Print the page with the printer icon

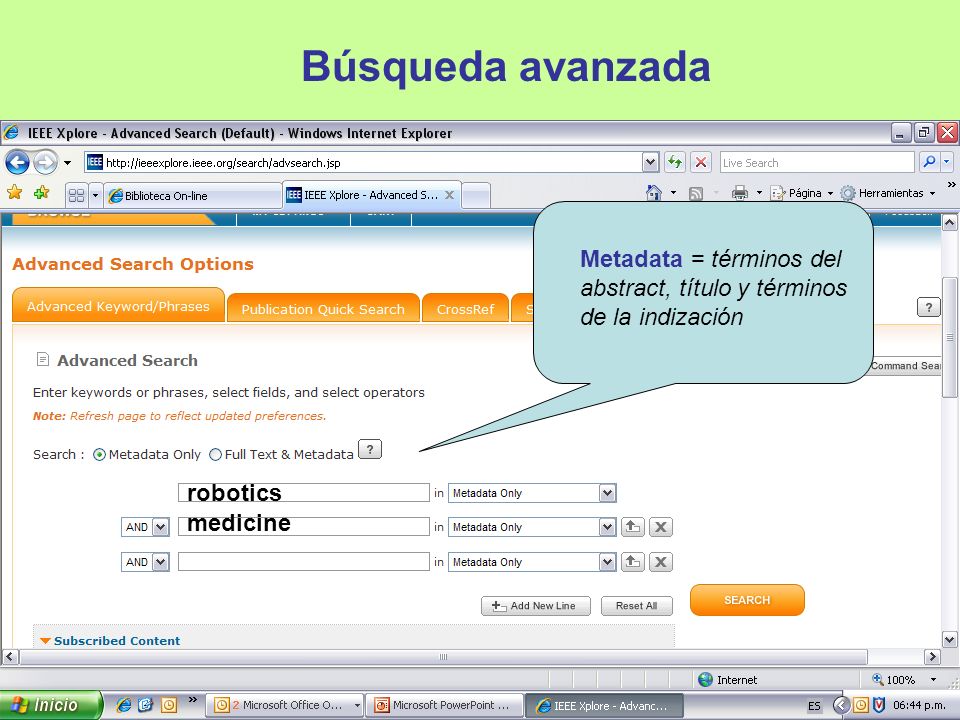pos(740,193)
